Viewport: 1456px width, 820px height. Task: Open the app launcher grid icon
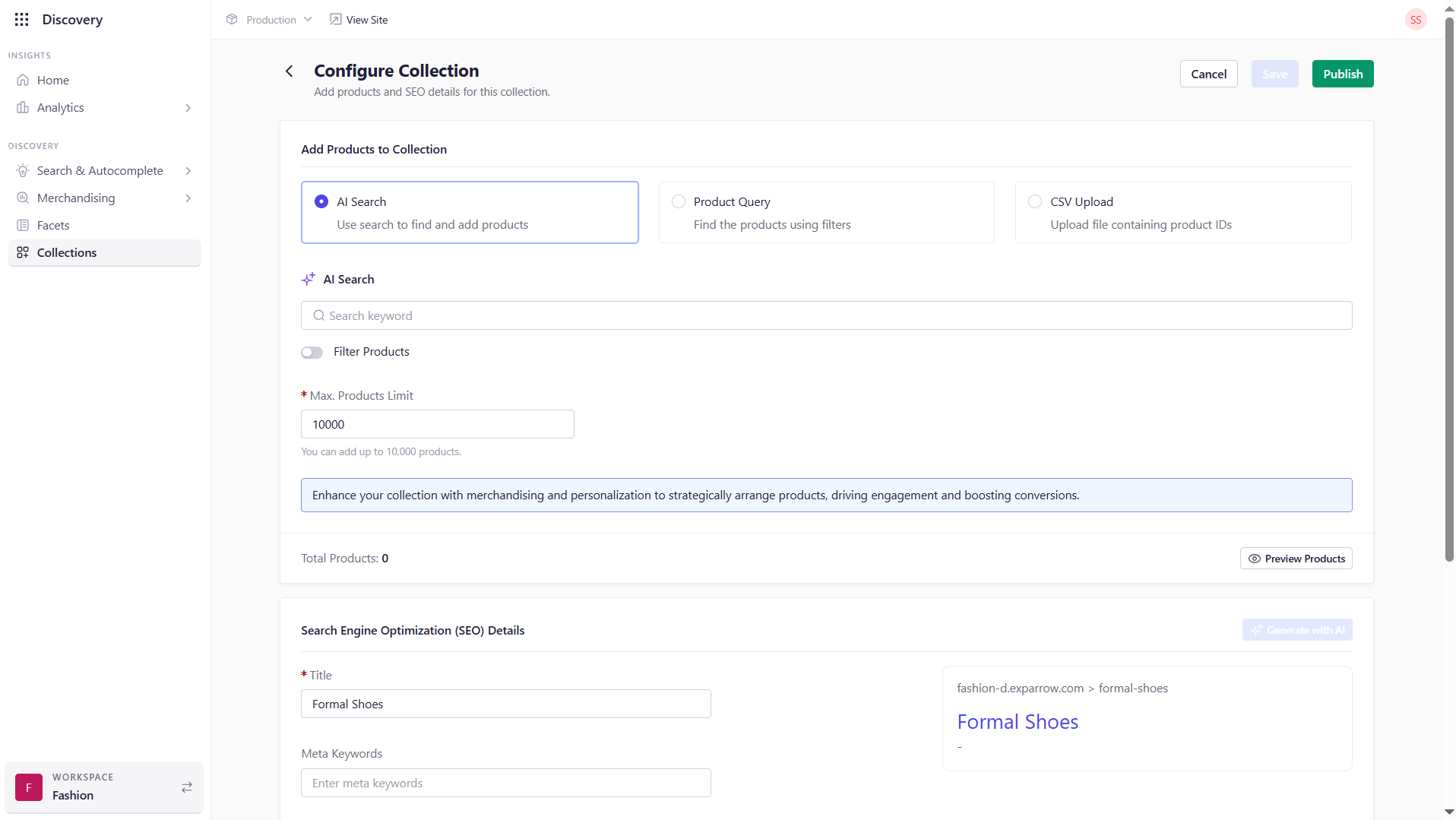tap(21, 20)
